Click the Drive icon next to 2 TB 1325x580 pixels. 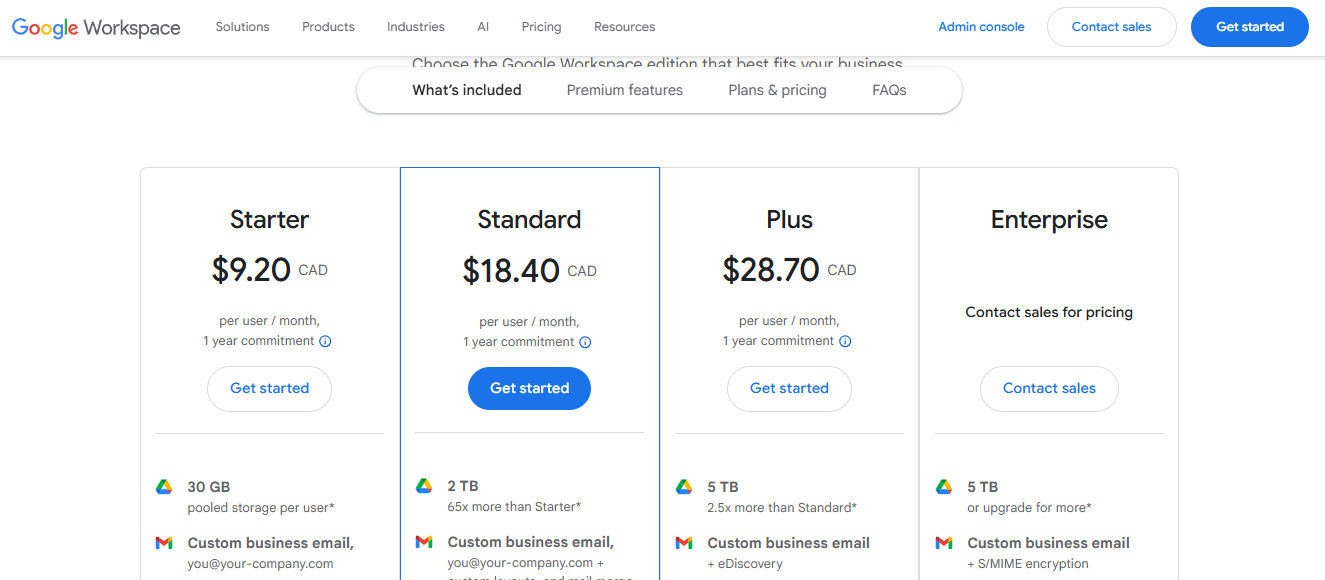click(x=424, y=487)
